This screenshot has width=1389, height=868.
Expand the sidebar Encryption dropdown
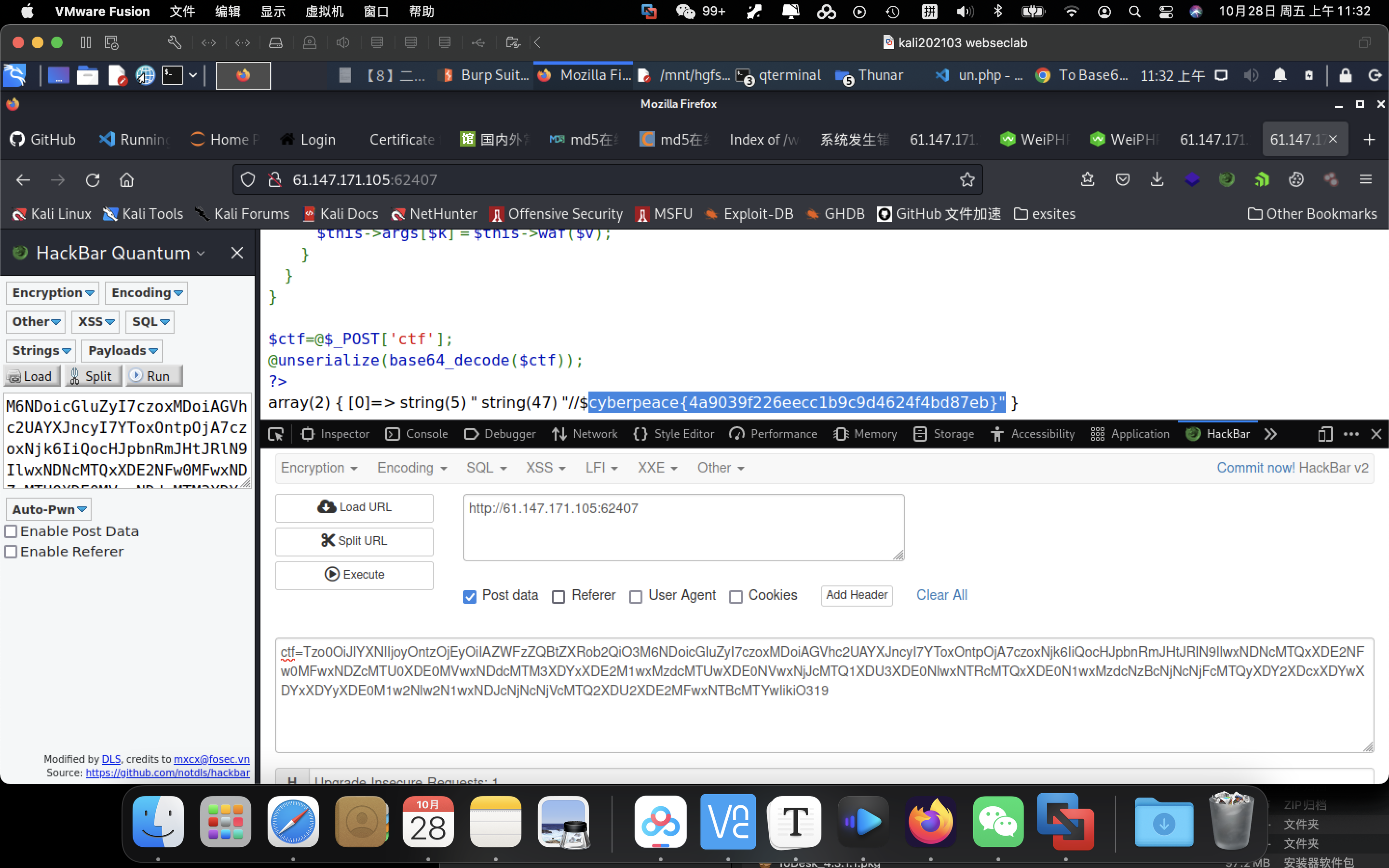point(53,293)
